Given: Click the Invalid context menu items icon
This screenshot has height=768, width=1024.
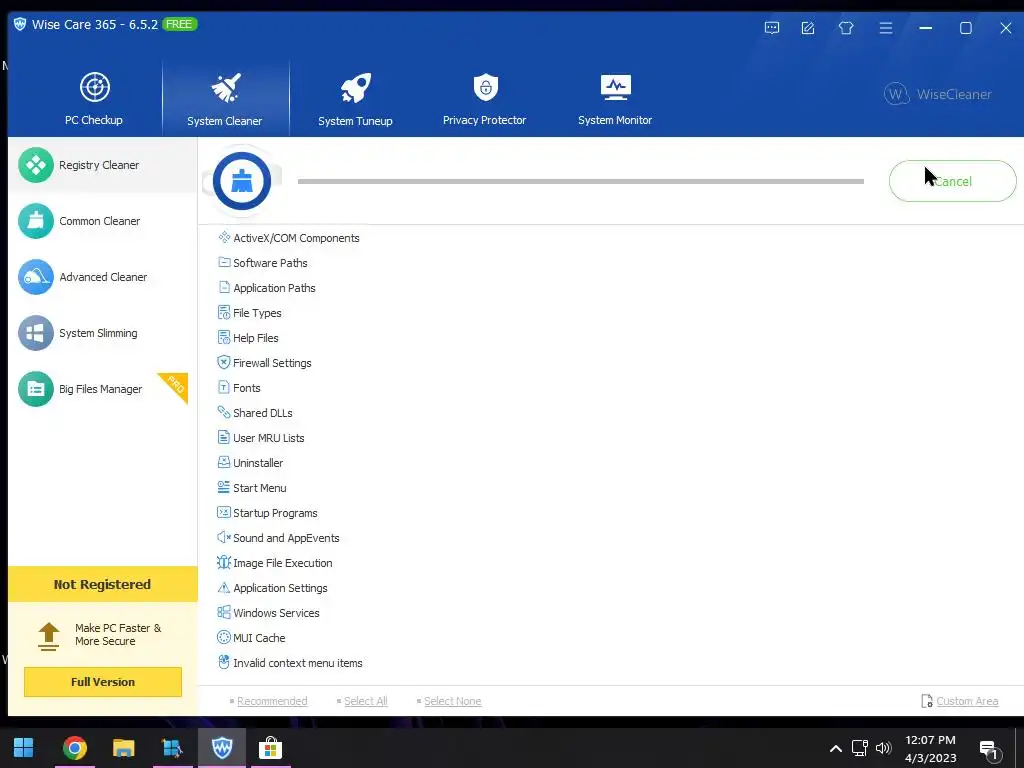Looking at the screenshot, I should click(x=224, y=662).
